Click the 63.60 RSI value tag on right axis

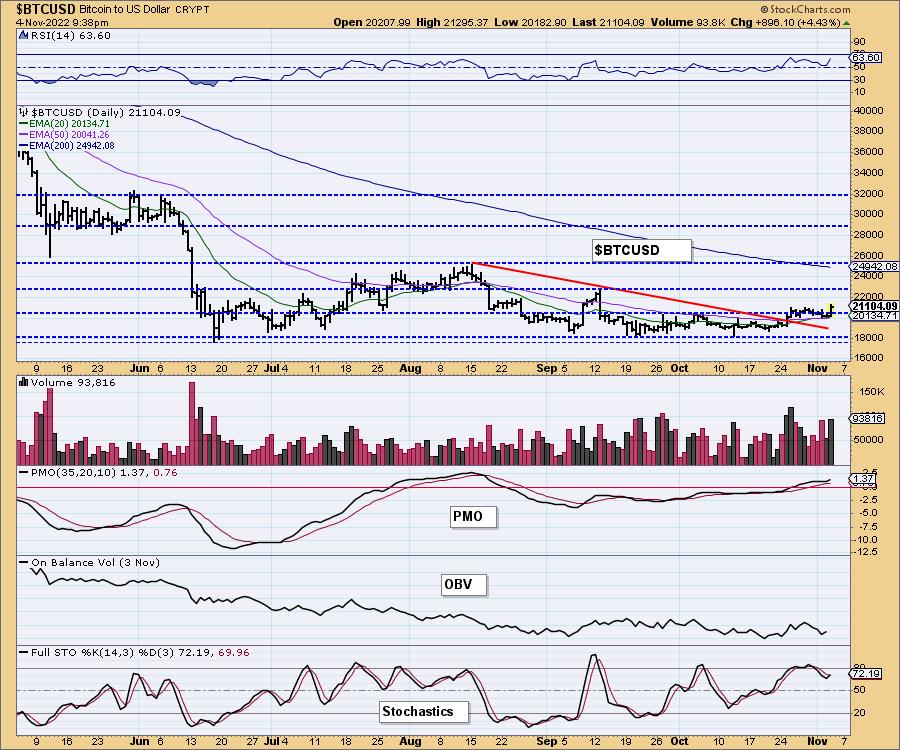point(866,57)
